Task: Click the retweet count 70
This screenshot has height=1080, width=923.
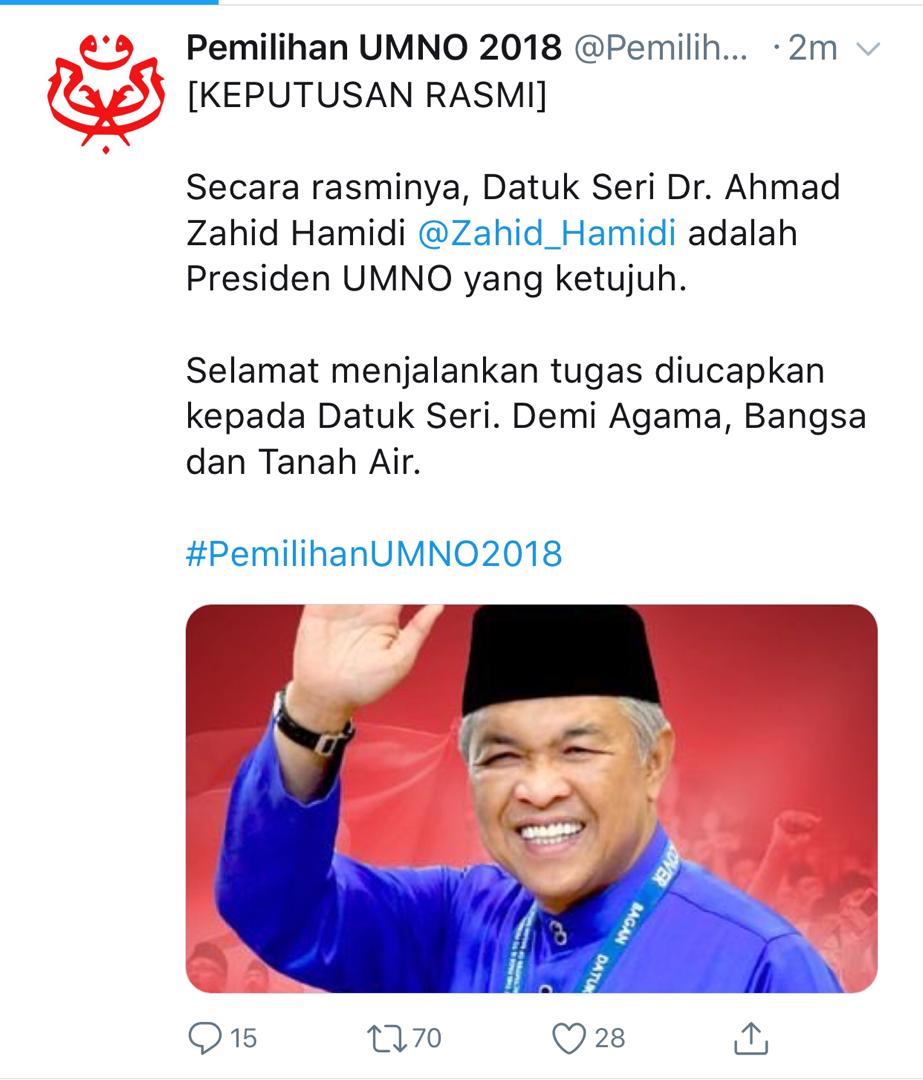Action: tap(427, 1038)
